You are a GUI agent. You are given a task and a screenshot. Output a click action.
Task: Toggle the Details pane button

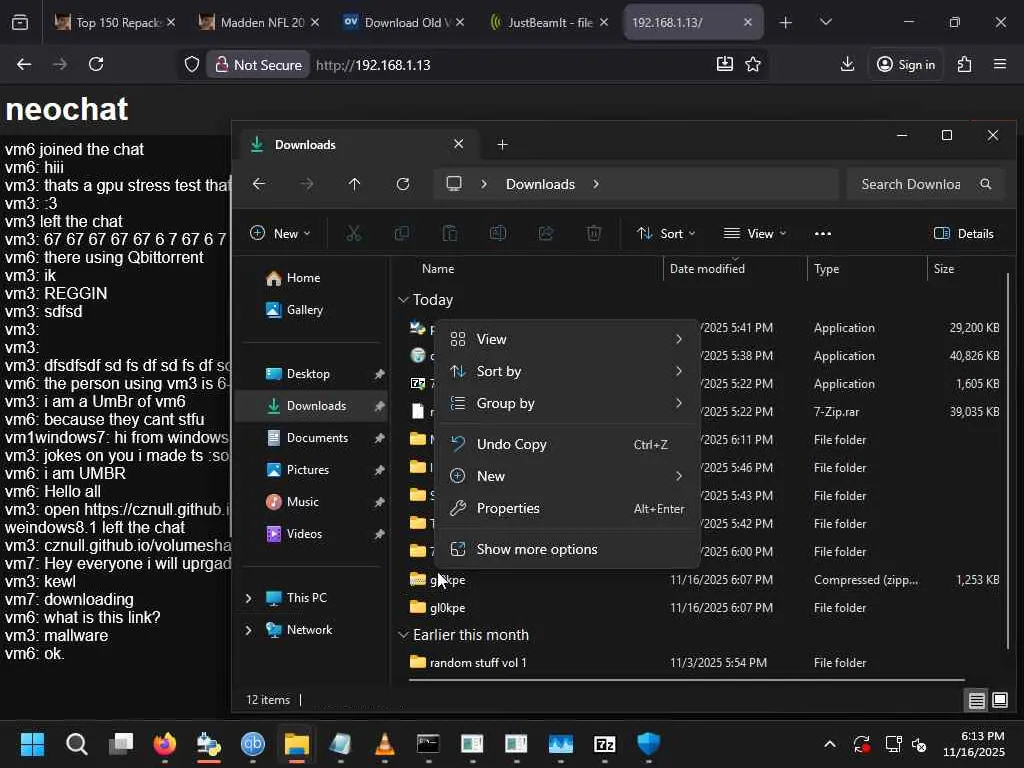[964, 233]
